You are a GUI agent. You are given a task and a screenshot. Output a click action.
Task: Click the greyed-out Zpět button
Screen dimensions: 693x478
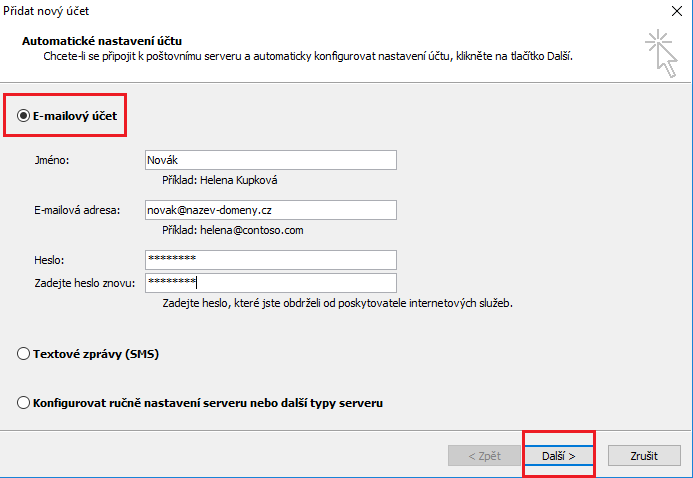[x=484, y=455]
